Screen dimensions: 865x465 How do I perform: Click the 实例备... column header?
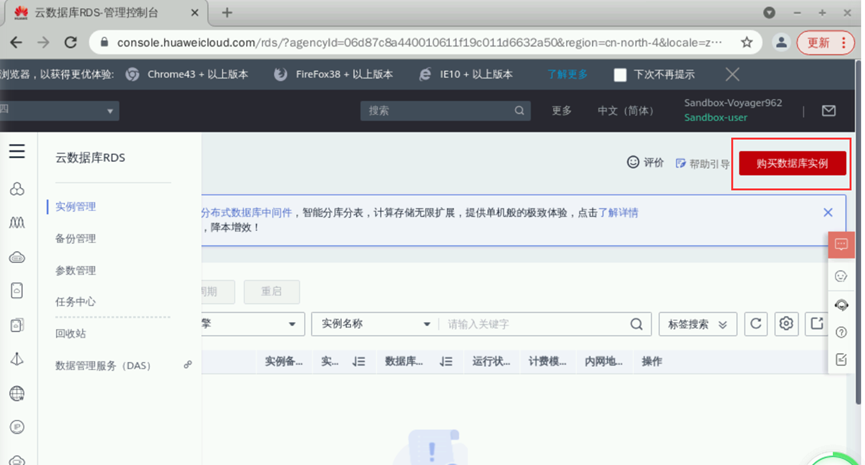coord(284,362)
